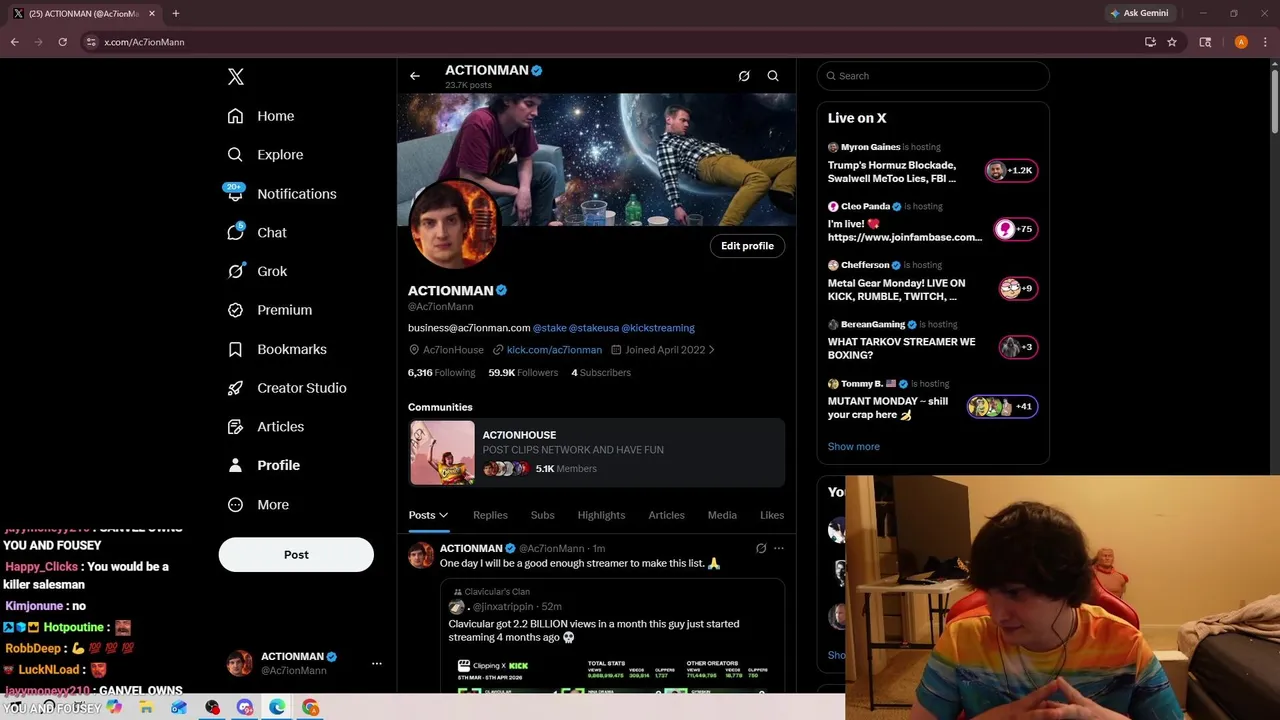The width and height of the screenshot is (1280, 720).
Task: Click the ACTIONMAN profile picture
Action: (454, 225)
